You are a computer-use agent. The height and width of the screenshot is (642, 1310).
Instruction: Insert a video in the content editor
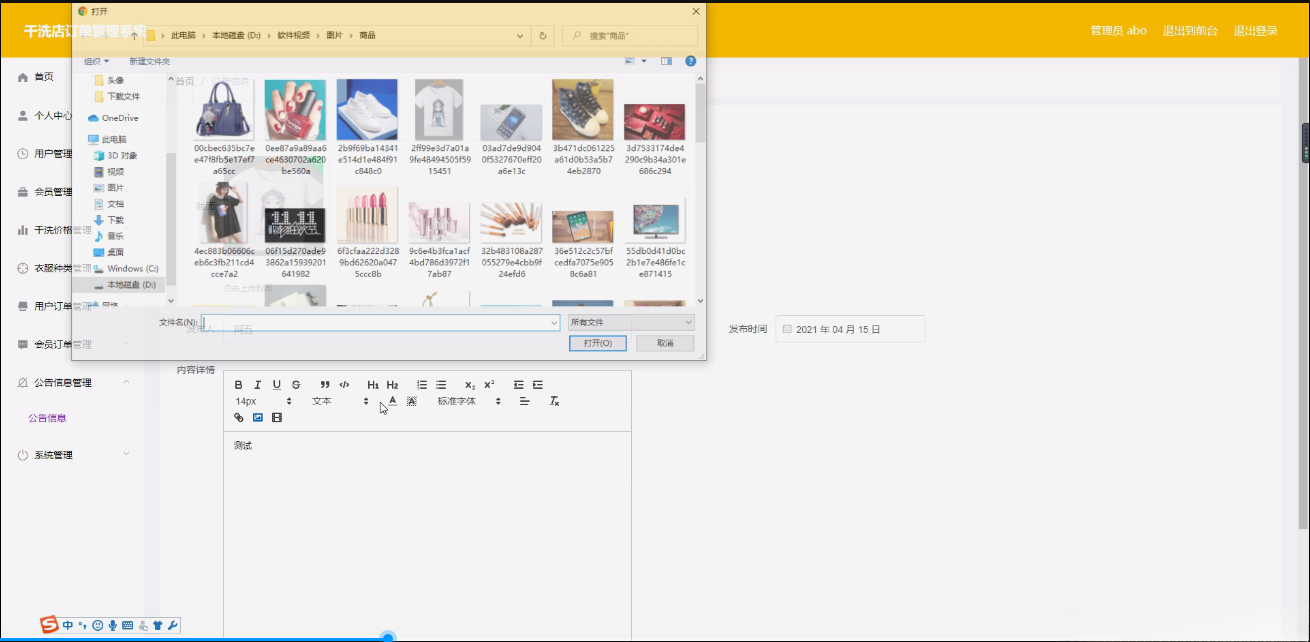tap(276, 417)
